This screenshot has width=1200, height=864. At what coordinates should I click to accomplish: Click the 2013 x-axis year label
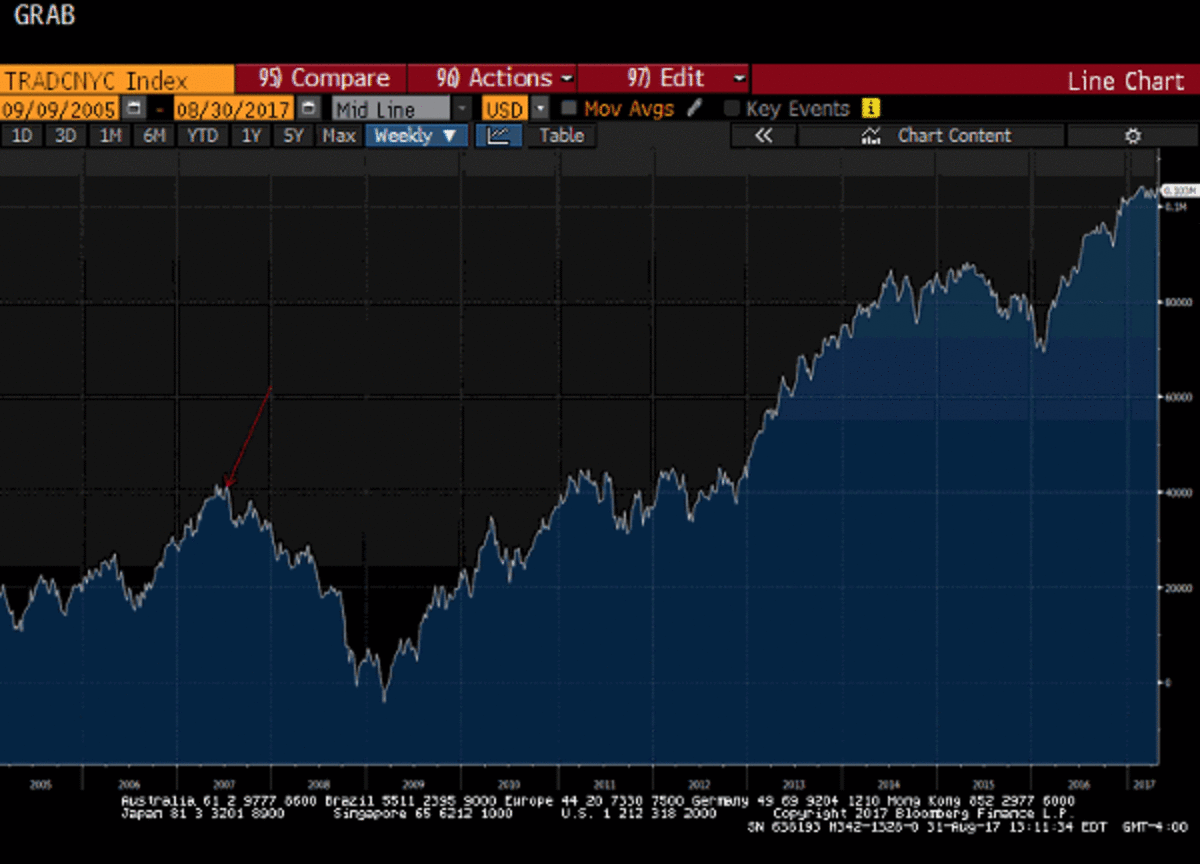[793, 785]
